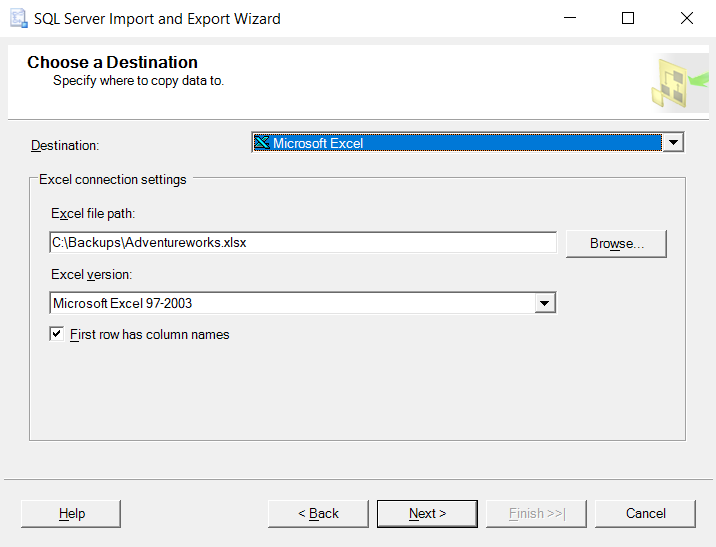The width and height of the screenshot is (716, 547).
Task: Click the First row has column names text
Action: coord(149,334)
